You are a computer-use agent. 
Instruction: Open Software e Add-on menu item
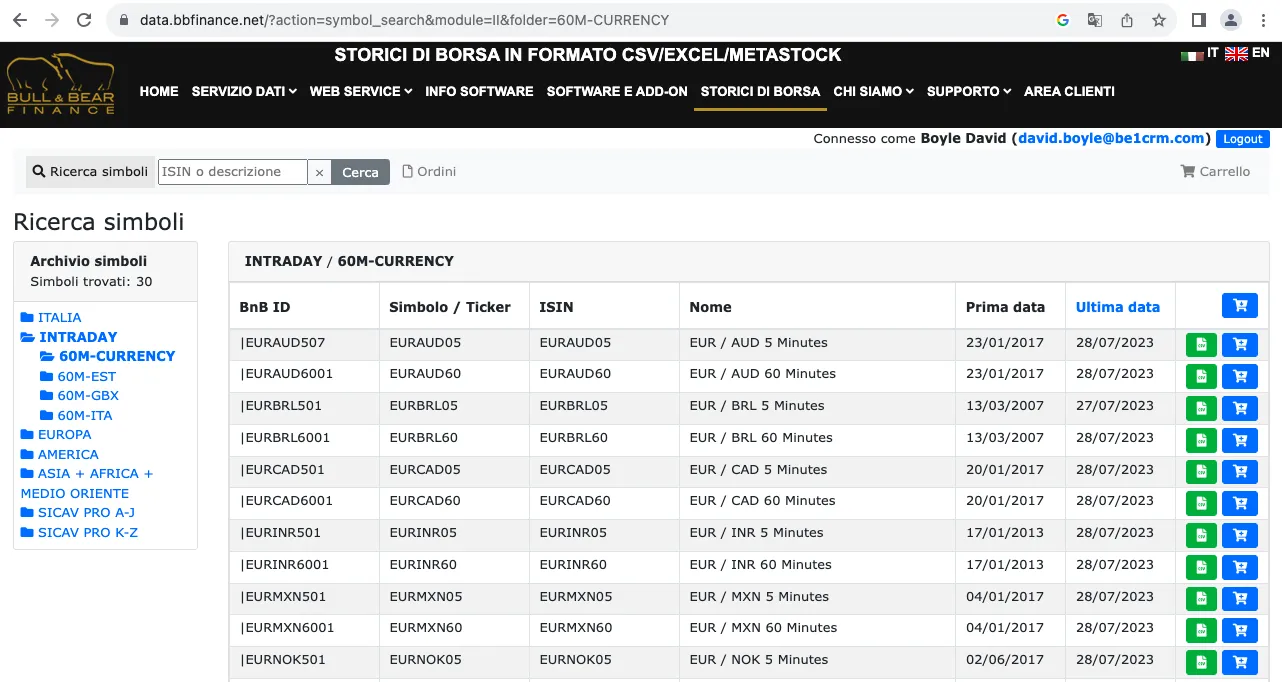click(x=617, y=91)
